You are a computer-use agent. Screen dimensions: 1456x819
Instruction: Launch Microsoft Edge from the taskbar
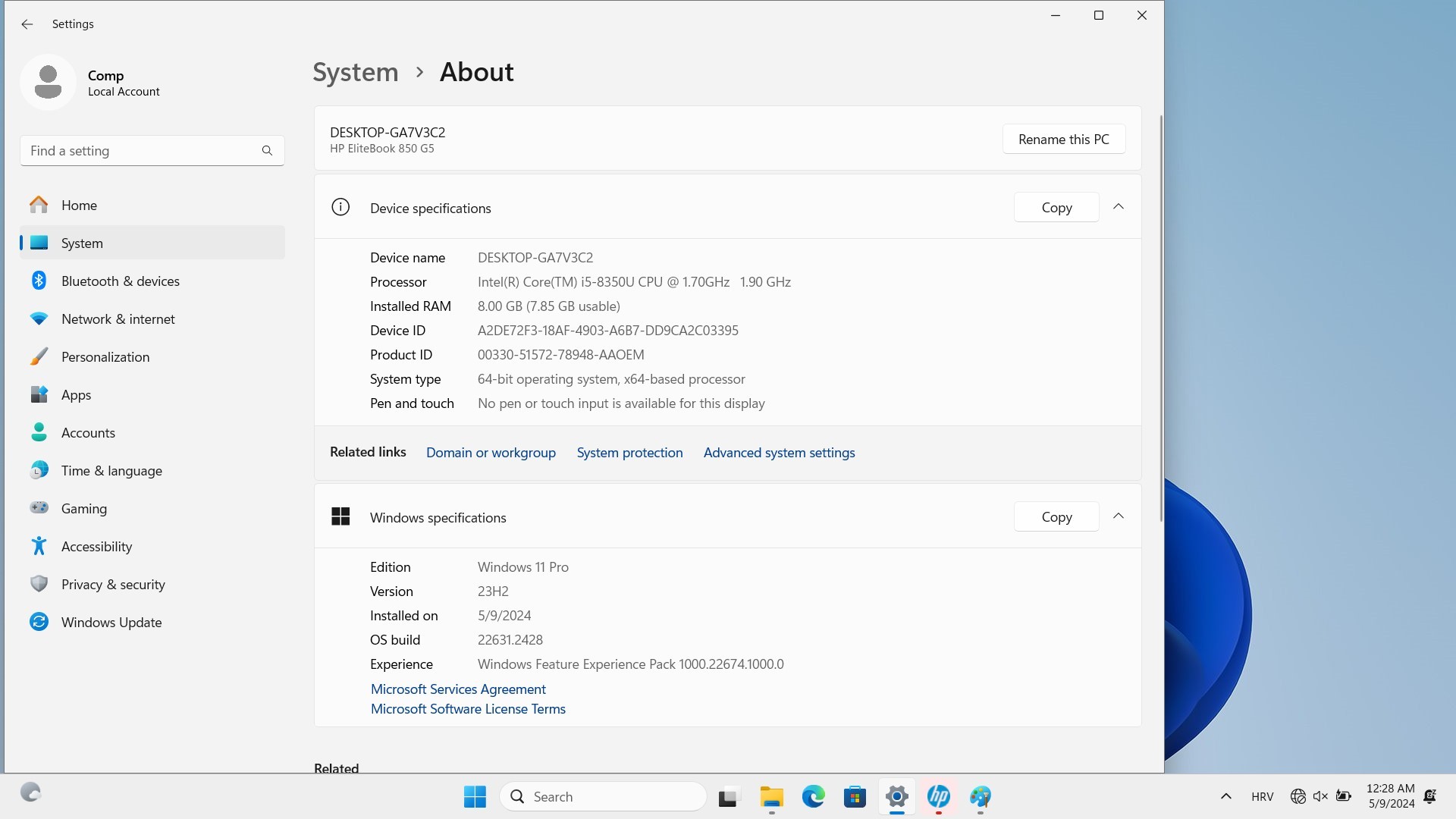click(813, 796)
